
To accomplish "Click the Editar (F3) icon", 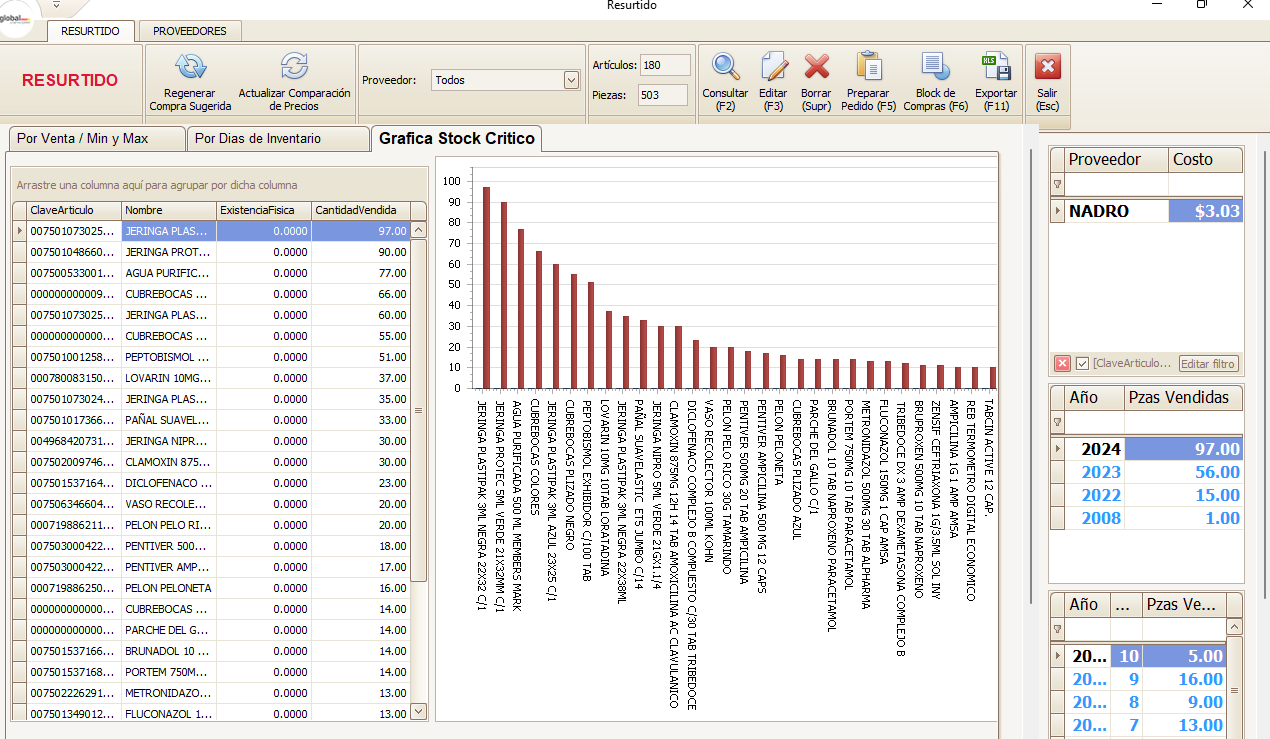I will (773, 67).
